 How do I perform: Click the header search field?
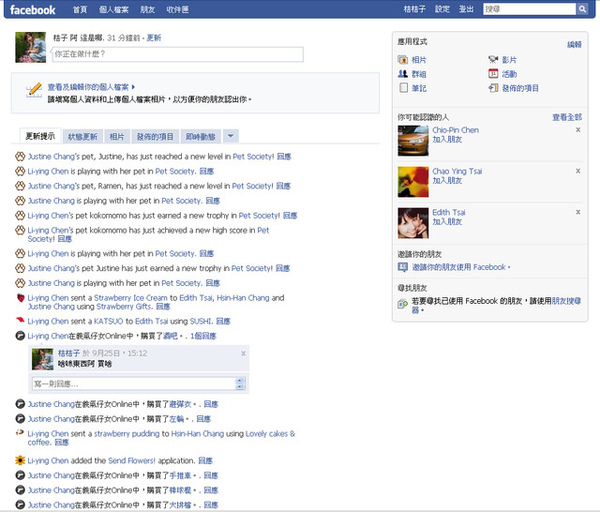coord(530,9)
